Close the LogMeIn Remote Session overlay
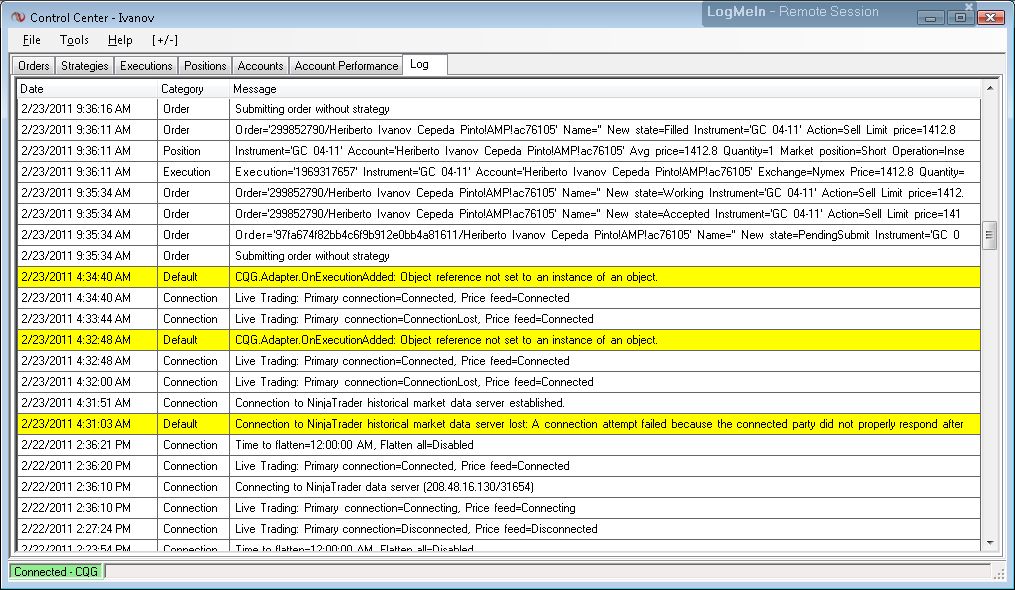1015x590 pixels. tap(969, 6)
